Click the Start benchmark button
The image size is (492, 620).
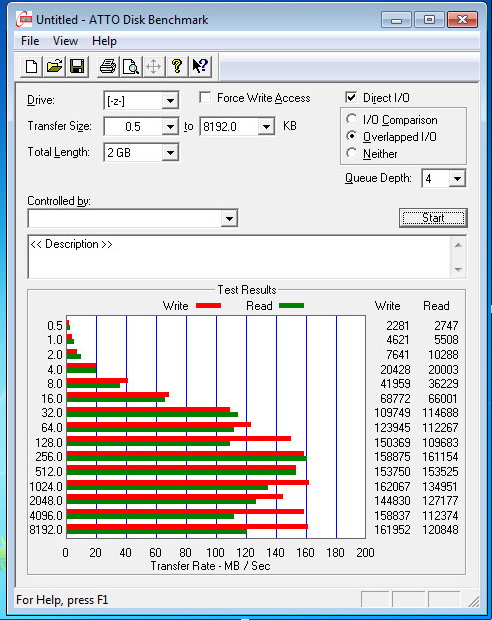(x=433, y=218)
